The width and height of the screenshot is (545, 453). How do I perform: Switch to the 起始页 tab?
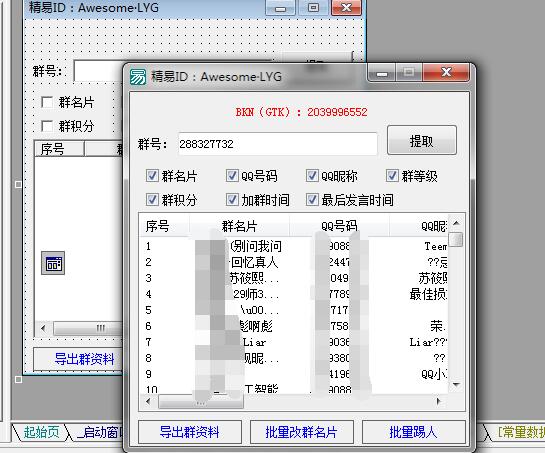pyautogui.click(x=41, y=432)
